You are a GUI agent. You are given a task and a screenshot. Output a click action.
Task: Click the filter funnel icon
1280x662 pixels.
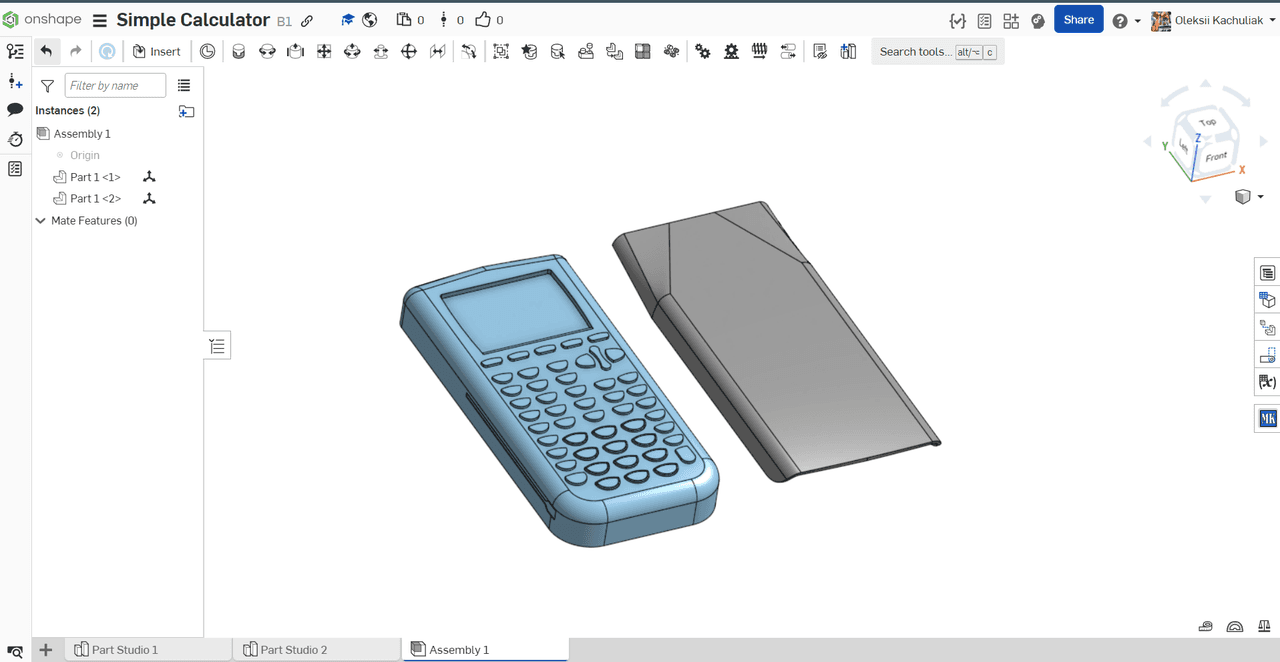coord(47,86)
